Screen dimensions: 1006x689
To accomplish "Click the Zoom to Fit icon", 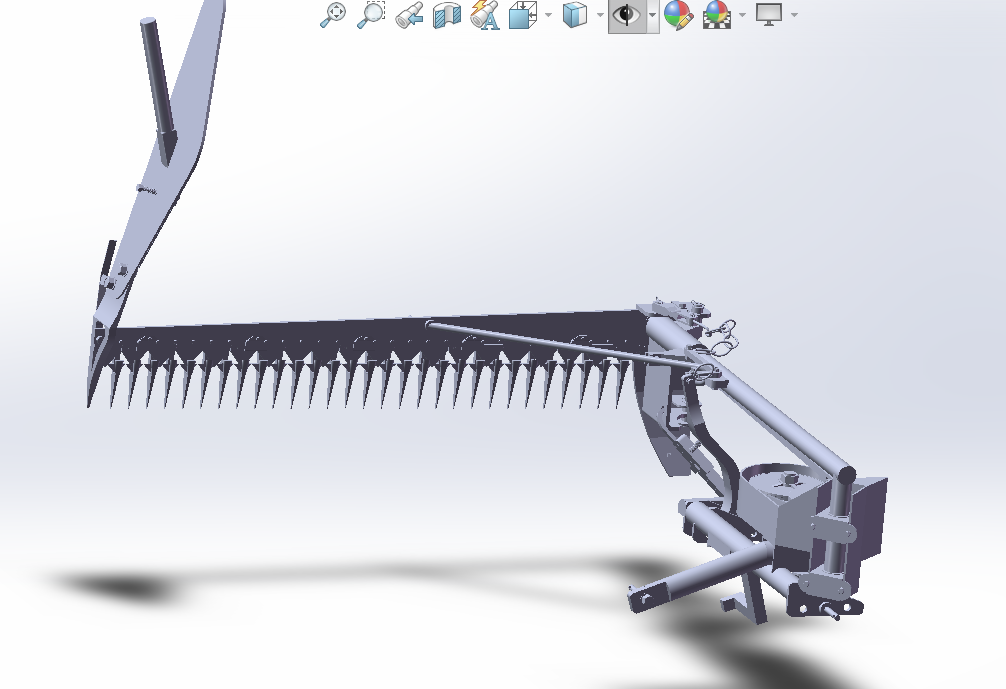I will pyautogui.click(x=332, y=15).
